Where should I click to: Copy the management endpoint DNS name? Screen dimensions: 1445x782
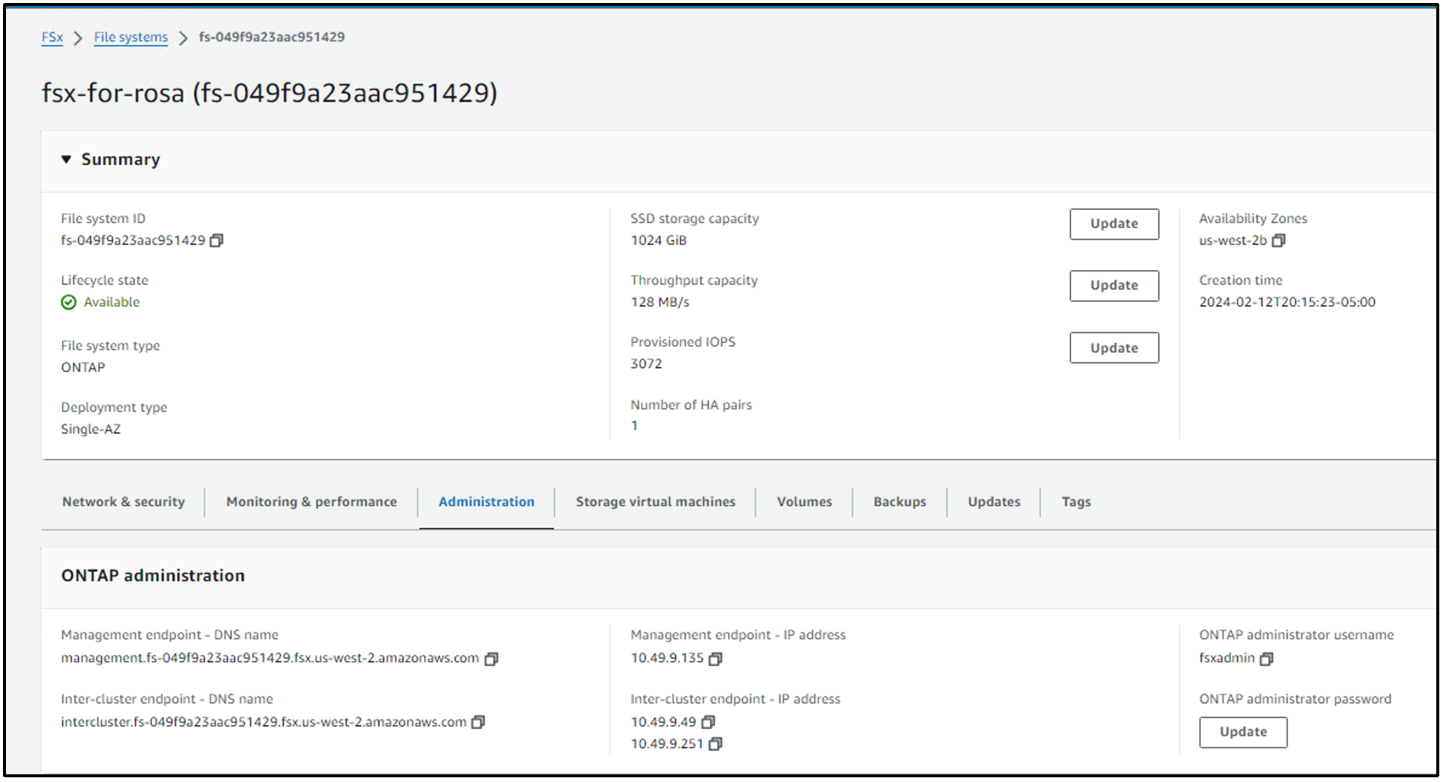(491, 659)
